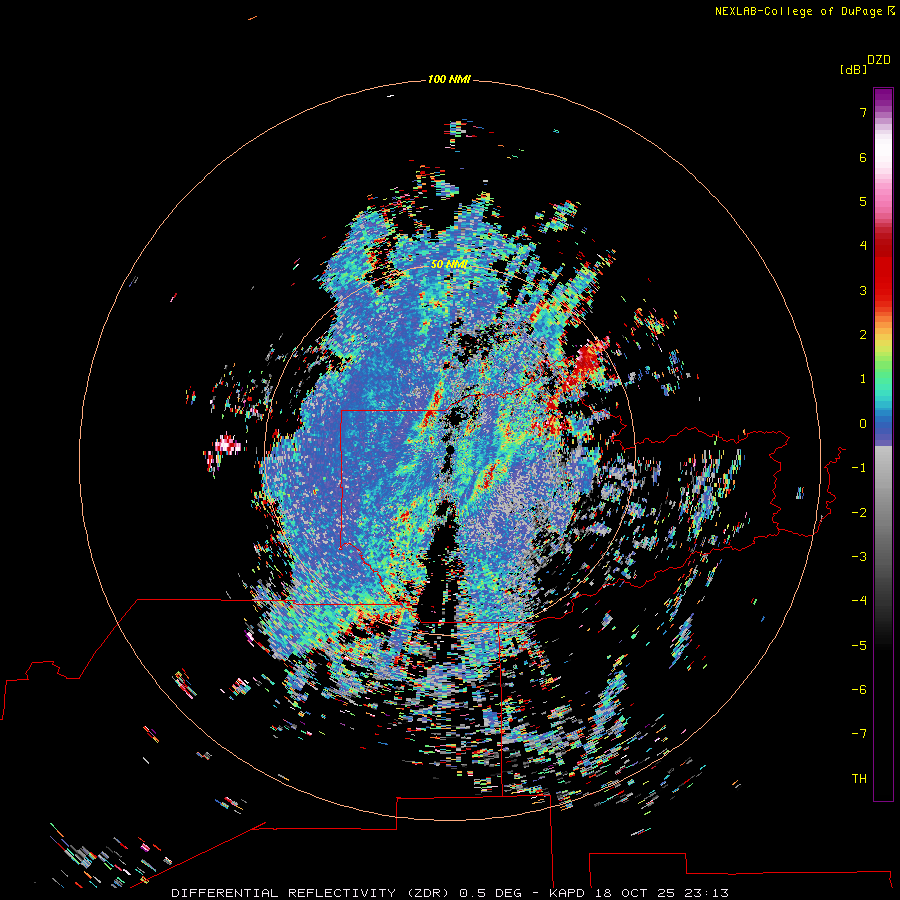Pick the -7 tick label on the scale
The image size is (900, 900).
coord(859,734)
